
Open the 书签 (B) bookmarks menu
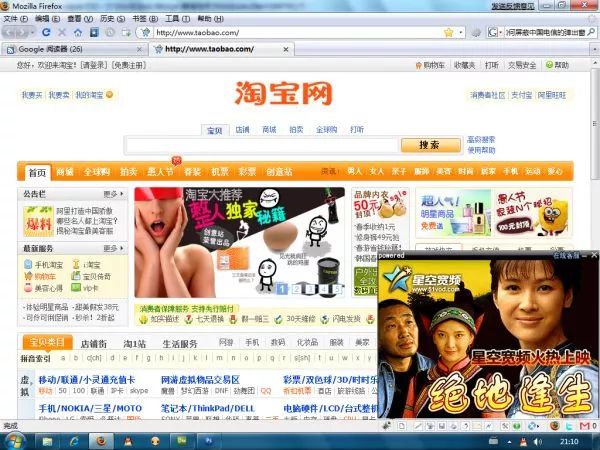(145, 19)
